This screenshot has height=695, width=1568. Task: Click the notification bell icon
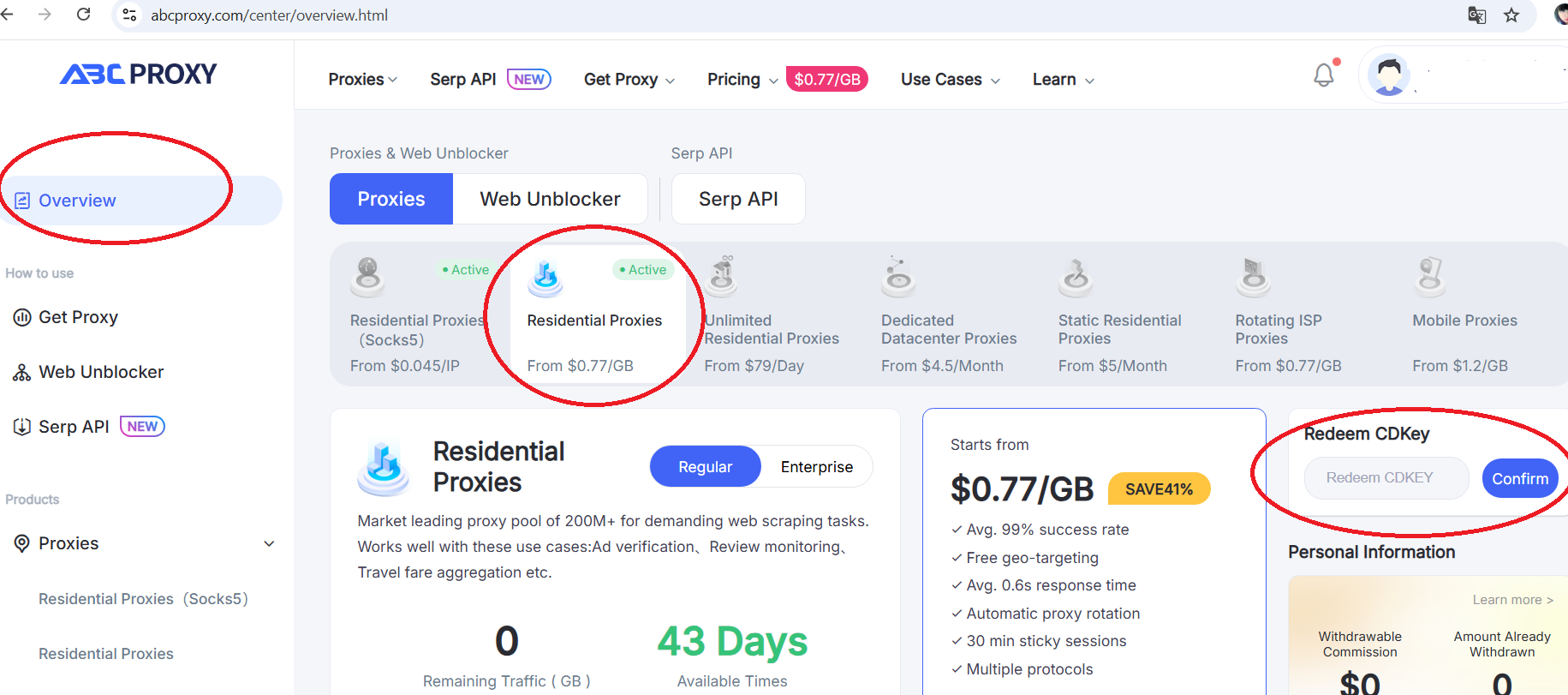[1323, 75]
